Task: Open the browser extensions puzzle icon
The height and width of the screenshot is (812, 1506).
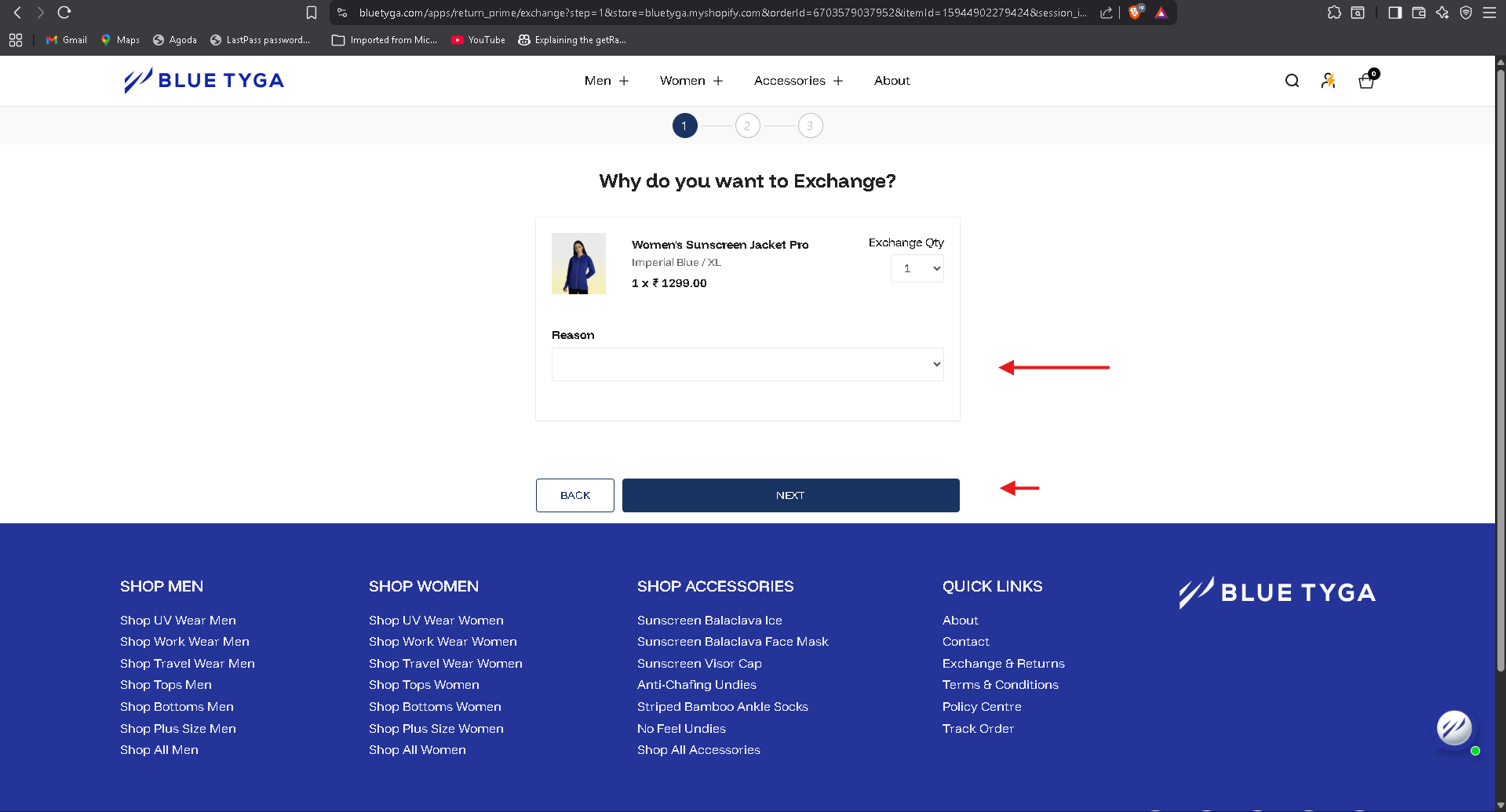Action: pos(1334,13)
